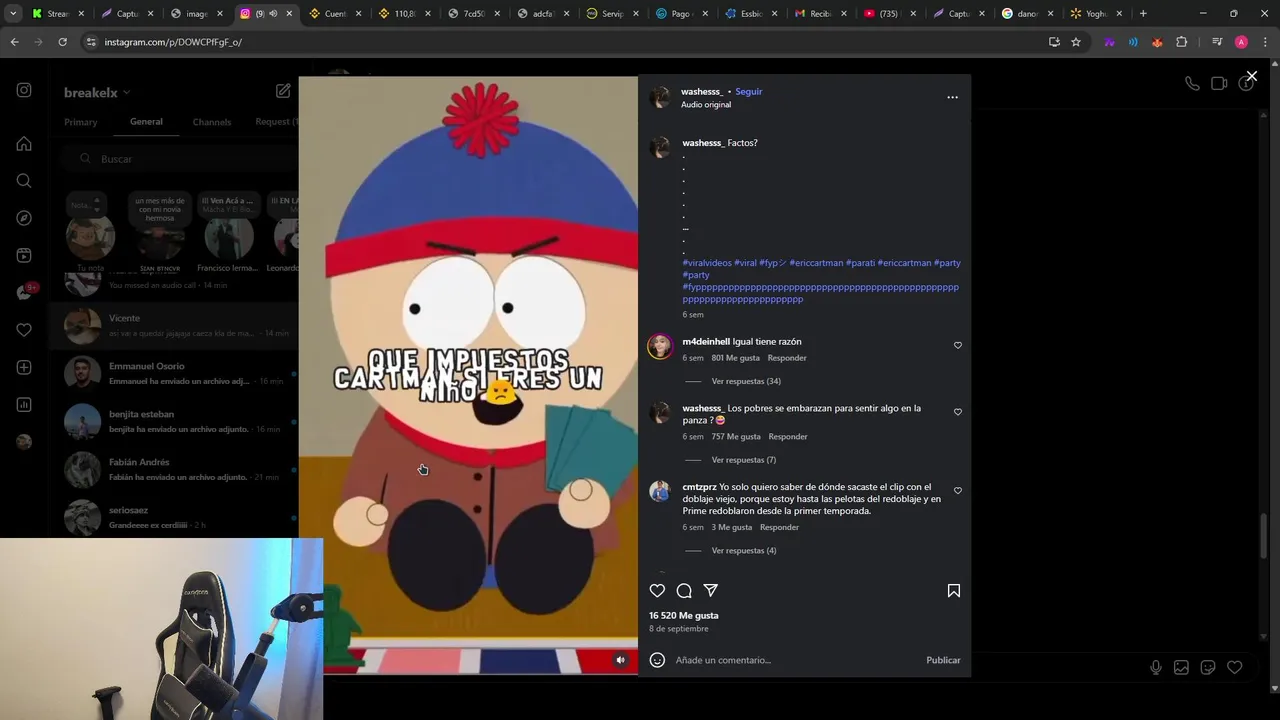Open the Vicente conversation
The width and height of the screenshot is (1280, 720).
pos(175,325)
